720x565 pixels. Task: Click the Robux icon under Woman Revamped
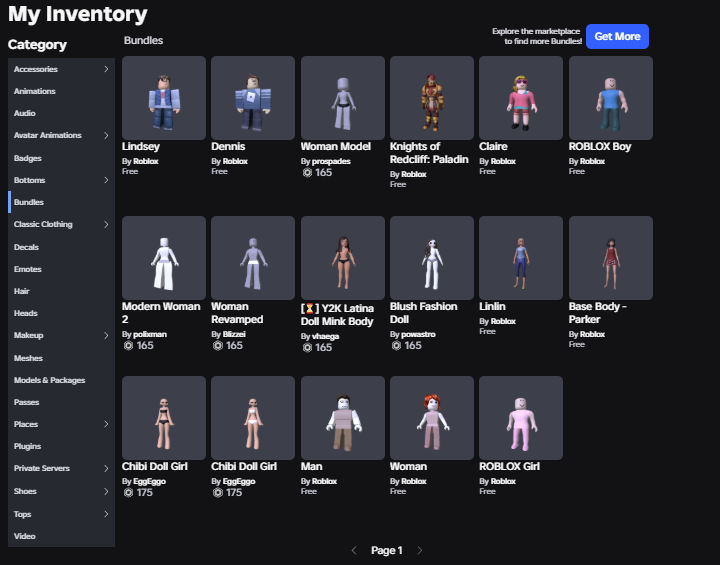[x=218, y=345]
